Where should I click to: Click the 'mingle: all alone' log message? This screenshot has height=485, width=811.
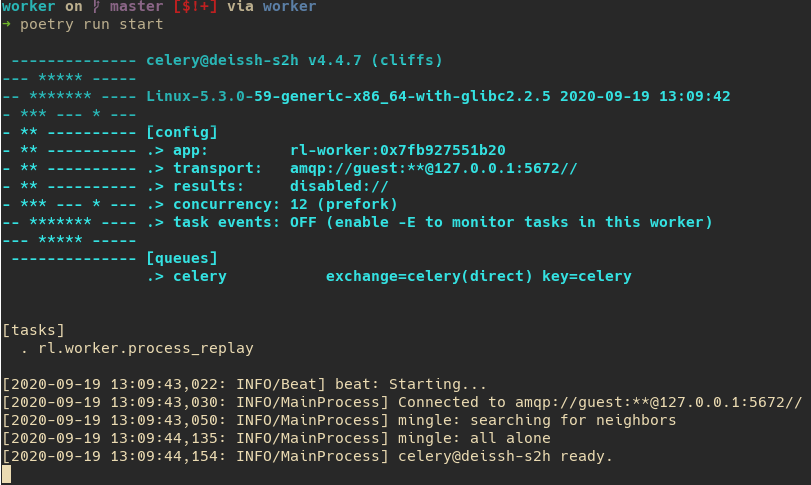[x=474, y=438]
